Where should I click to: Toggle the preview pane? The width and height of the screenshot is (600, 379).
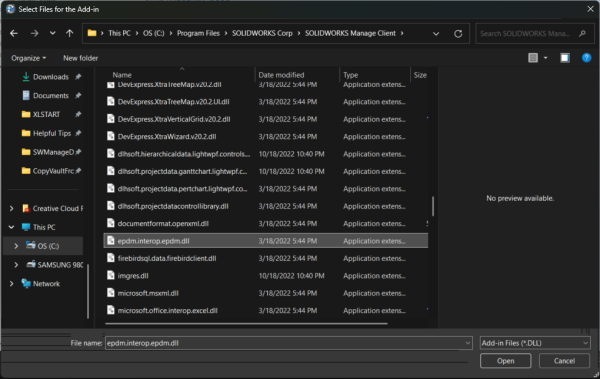click(565, 58)
